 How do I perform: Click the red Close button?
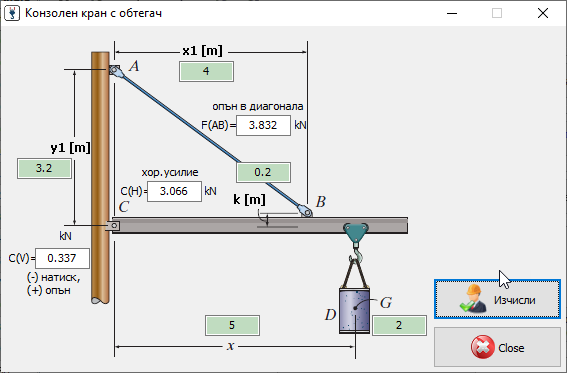click(x=497, y=347)
